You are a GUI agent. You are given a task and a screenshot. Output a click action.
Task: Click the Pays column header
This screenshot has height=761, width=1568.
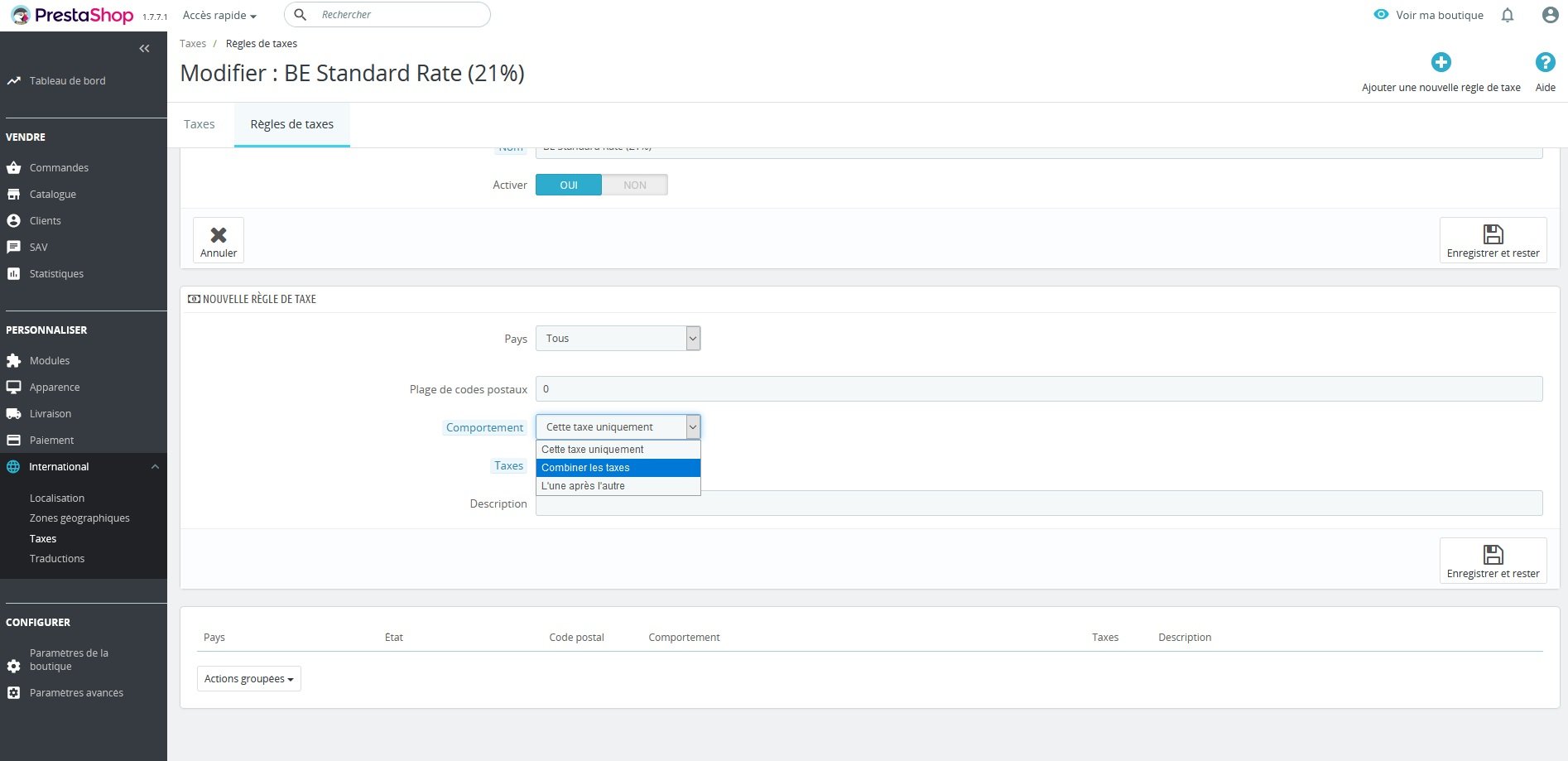point(214,637)
